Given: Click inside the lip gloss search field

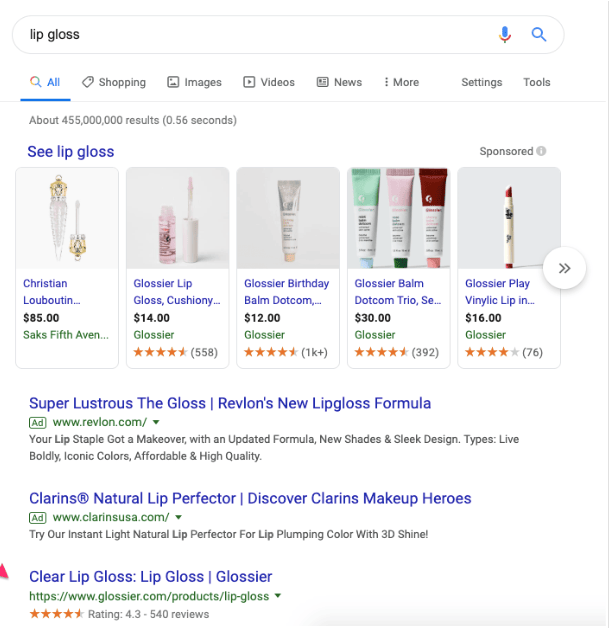Looking at the screenshot, I should 250,35.
